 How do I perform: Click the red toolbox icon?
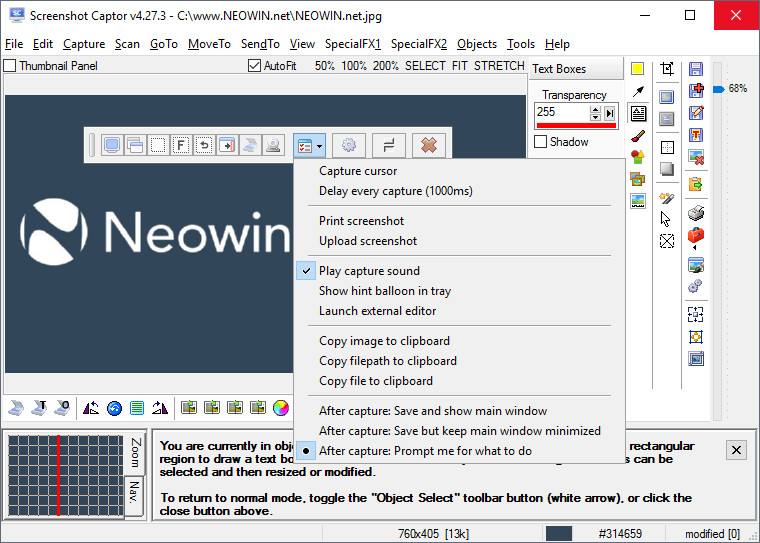tap(696, 235)
